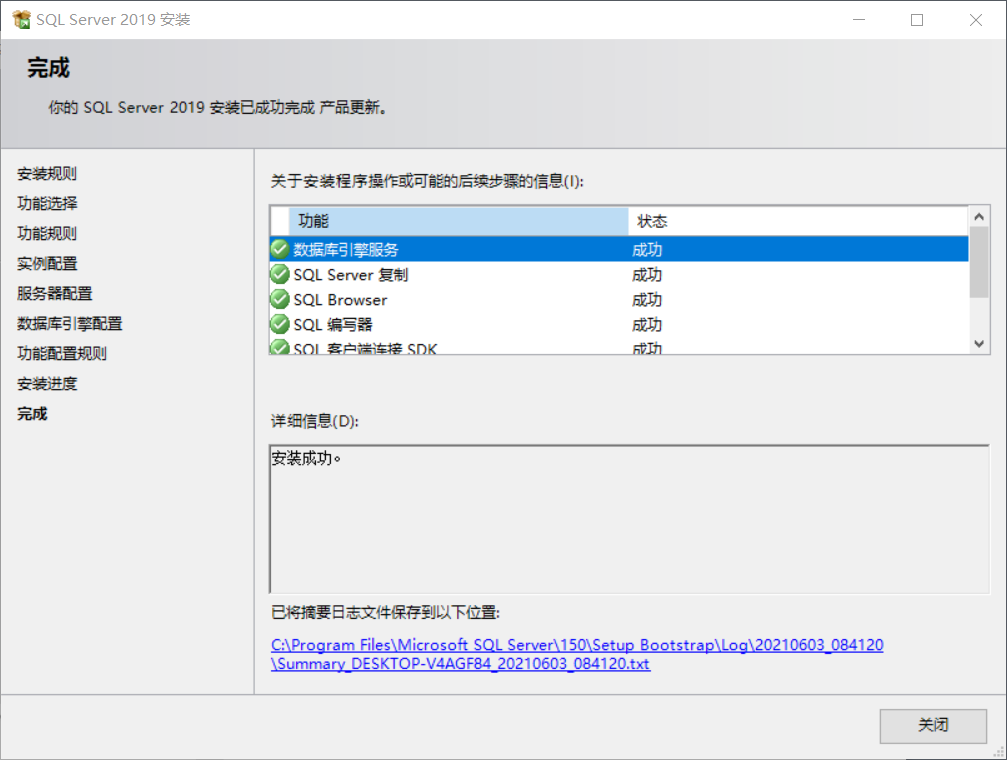Open the summary log file path link
The width and height of the screenshot is (1007, 760).
click(x=577, y=654)
